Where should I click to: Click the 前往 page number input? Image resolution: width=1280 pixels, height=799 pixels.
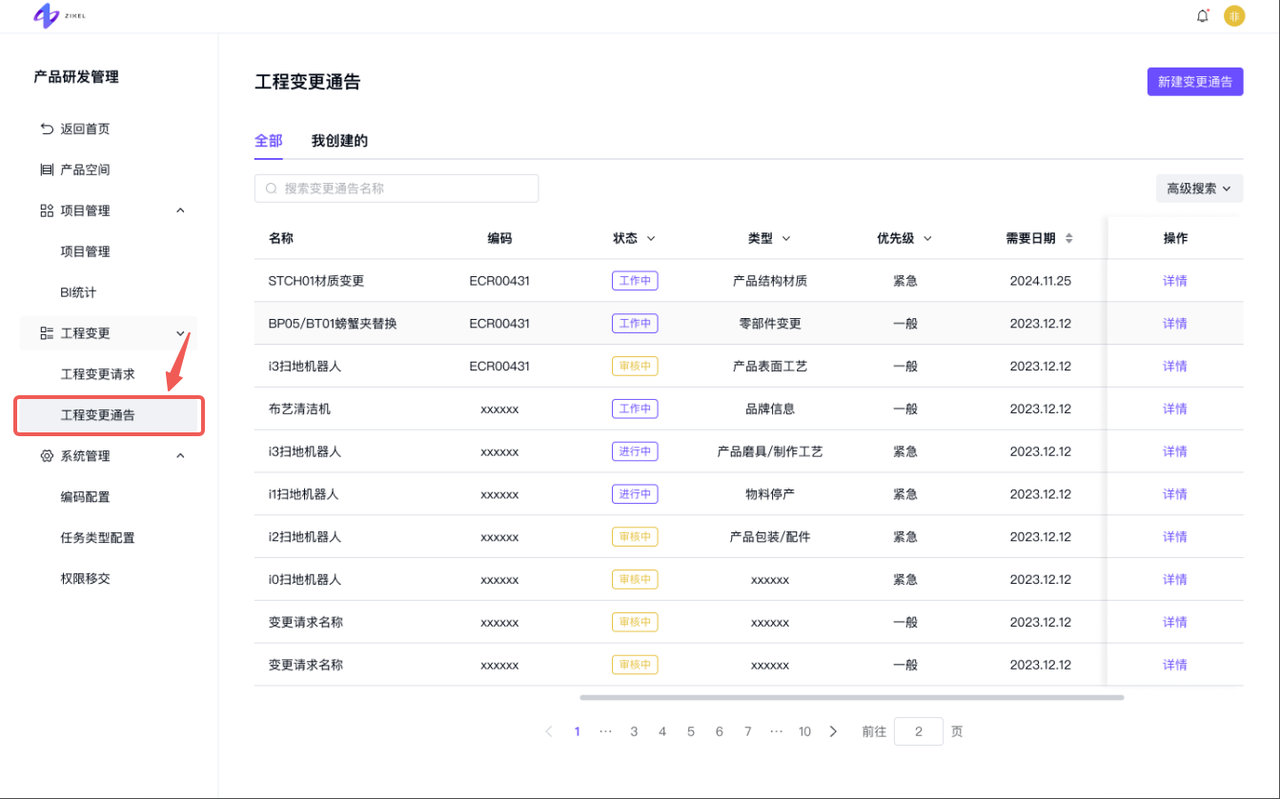pos(918,731)
